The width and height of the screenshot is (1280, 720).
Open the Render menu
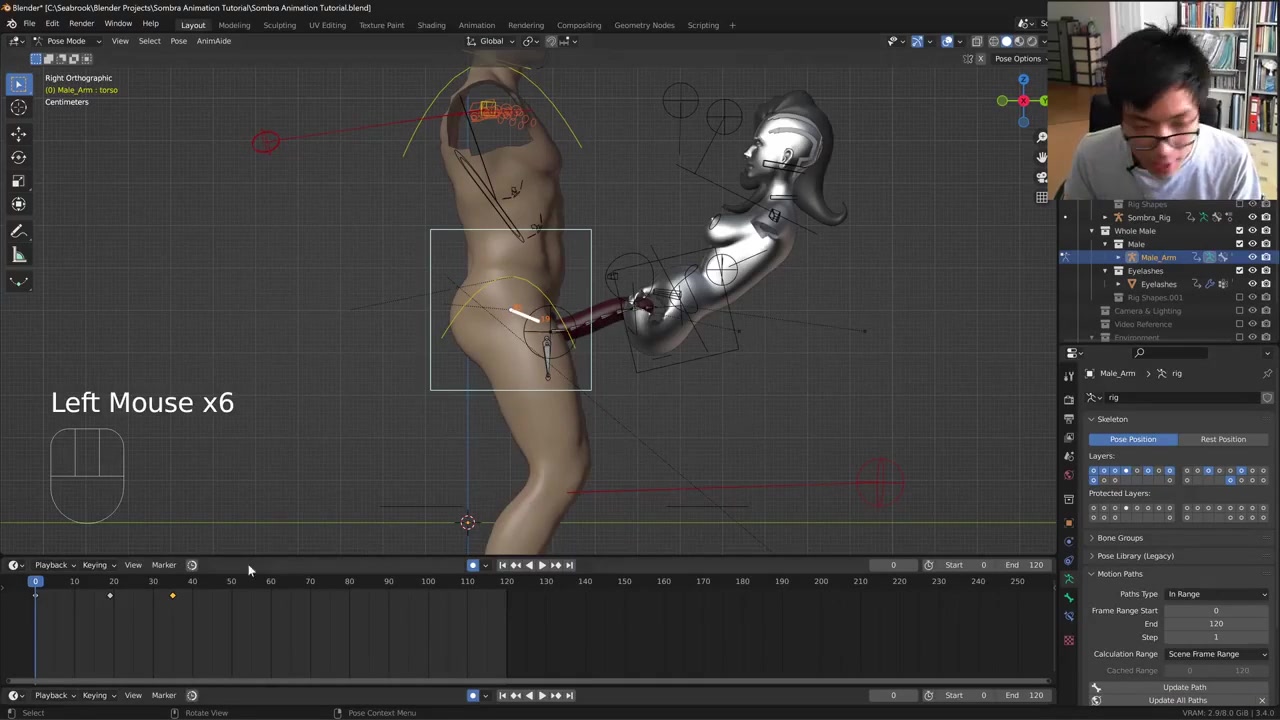coord(81,24)
